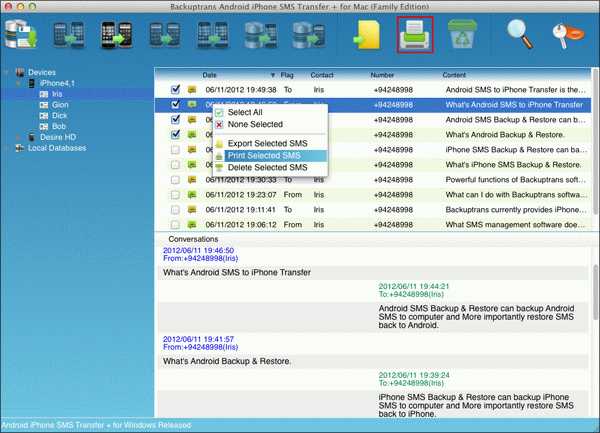
Task: Click the Flag column header
Action: 287,75
